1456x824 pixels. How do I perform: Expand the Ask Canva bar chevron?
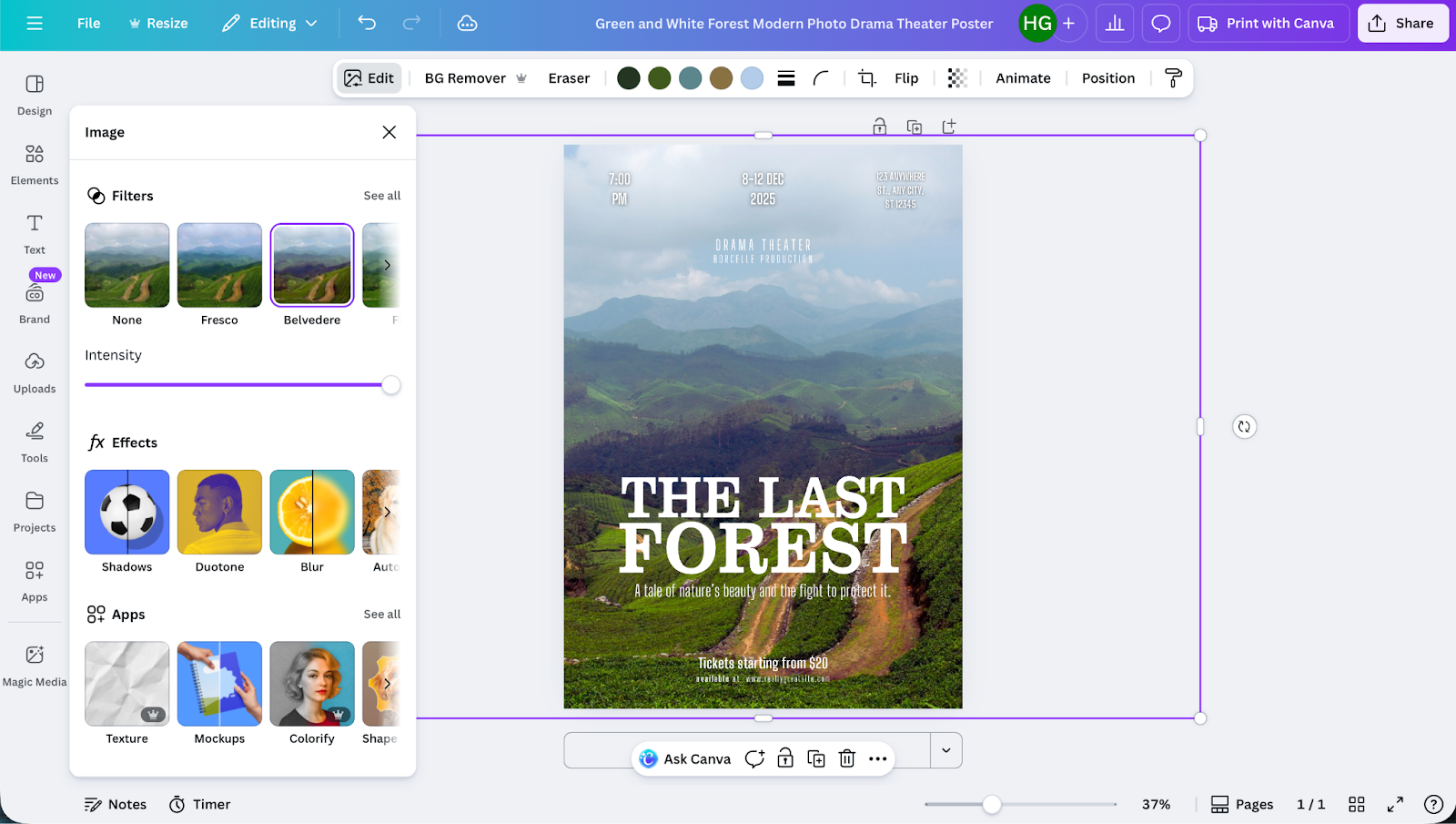[945, 750]
